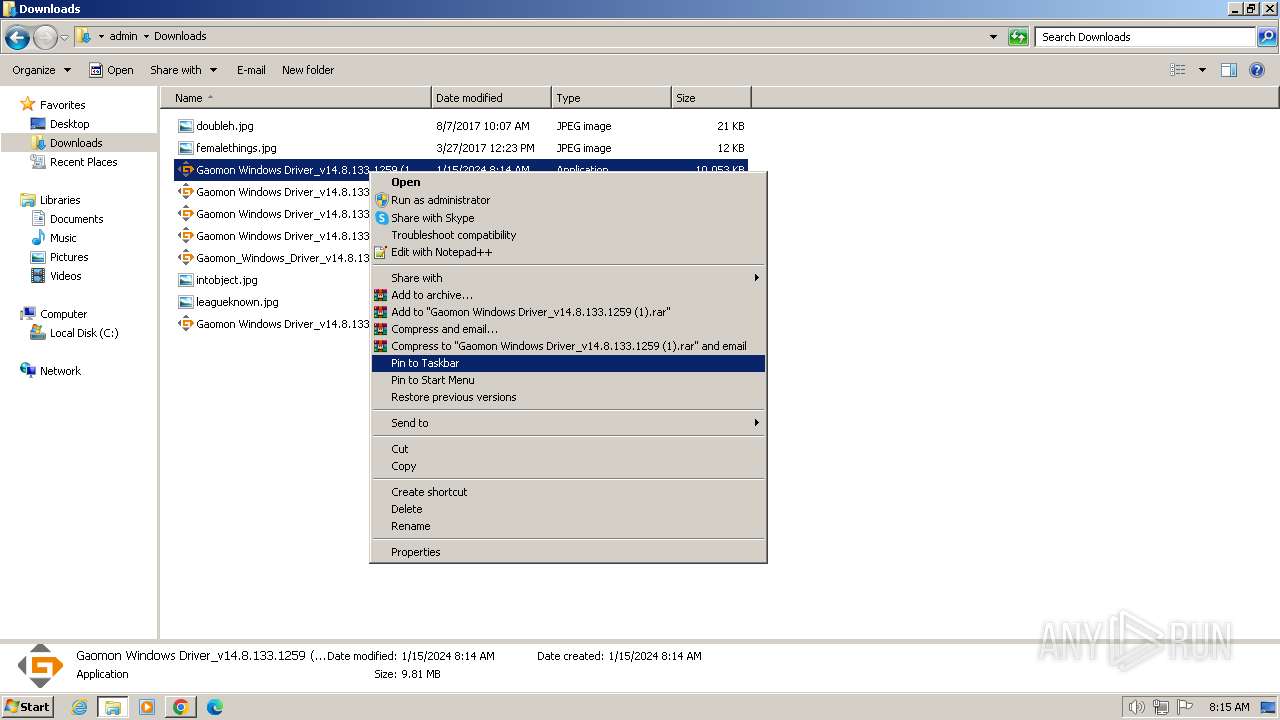This screenshot has width=1280, height=720.
Task: Click the Favorites star icon
Action: (x=28, y=104)
